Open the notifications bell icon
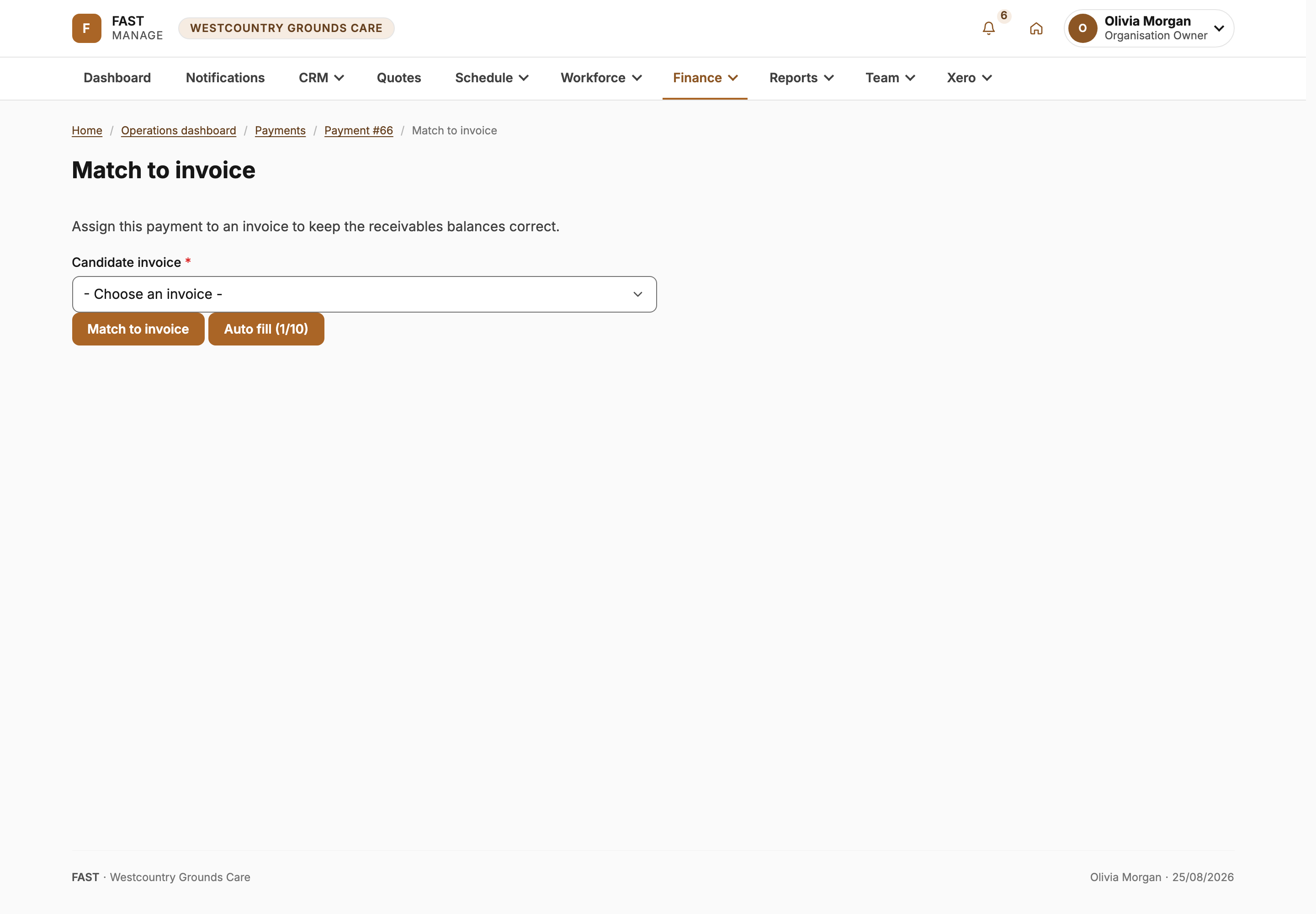Screen dimensions: 1316x914 click(988, 28)
